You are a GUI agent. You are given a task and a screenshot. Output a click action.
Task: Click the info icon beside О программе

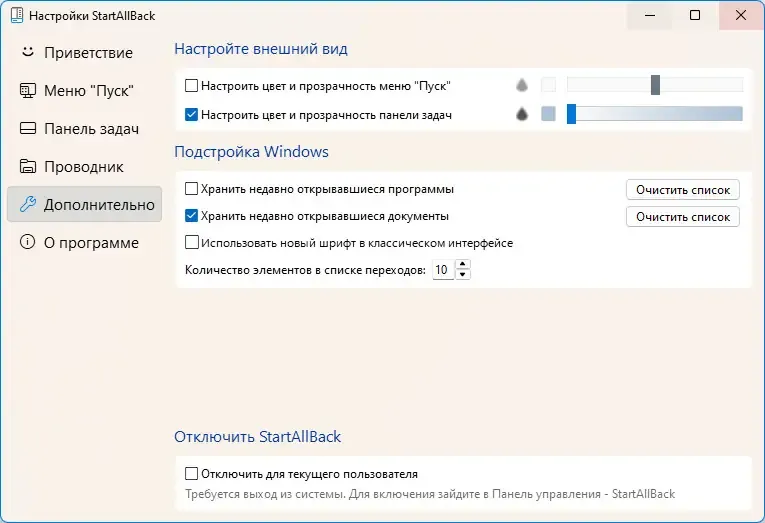click(x=28, y=243)
